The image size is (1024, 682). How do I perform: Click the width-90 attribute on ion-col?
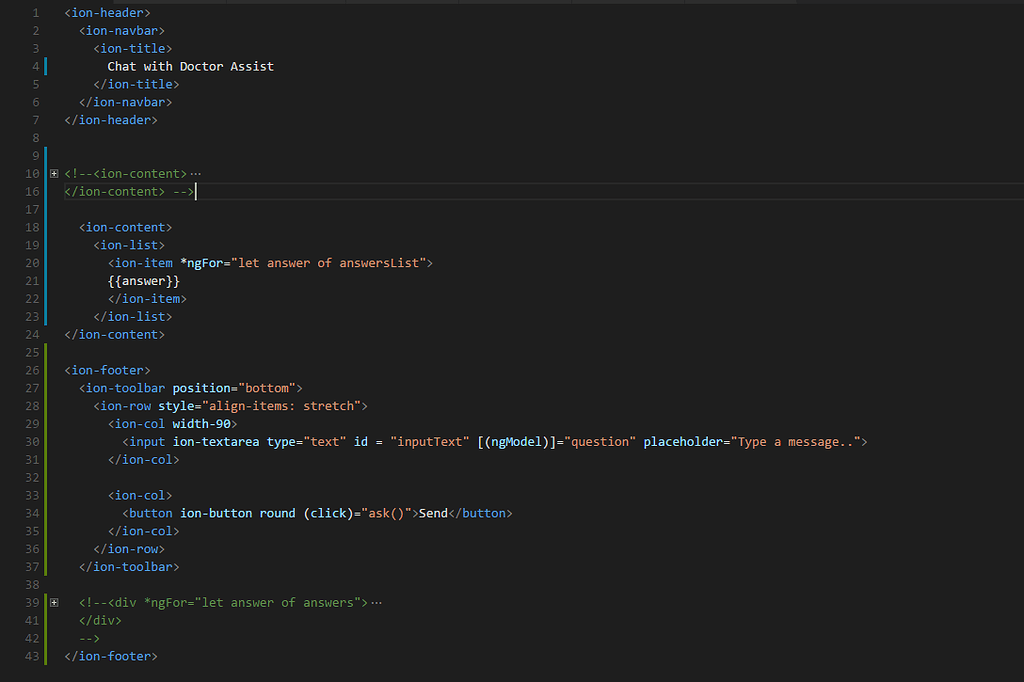tap(202, 424)
